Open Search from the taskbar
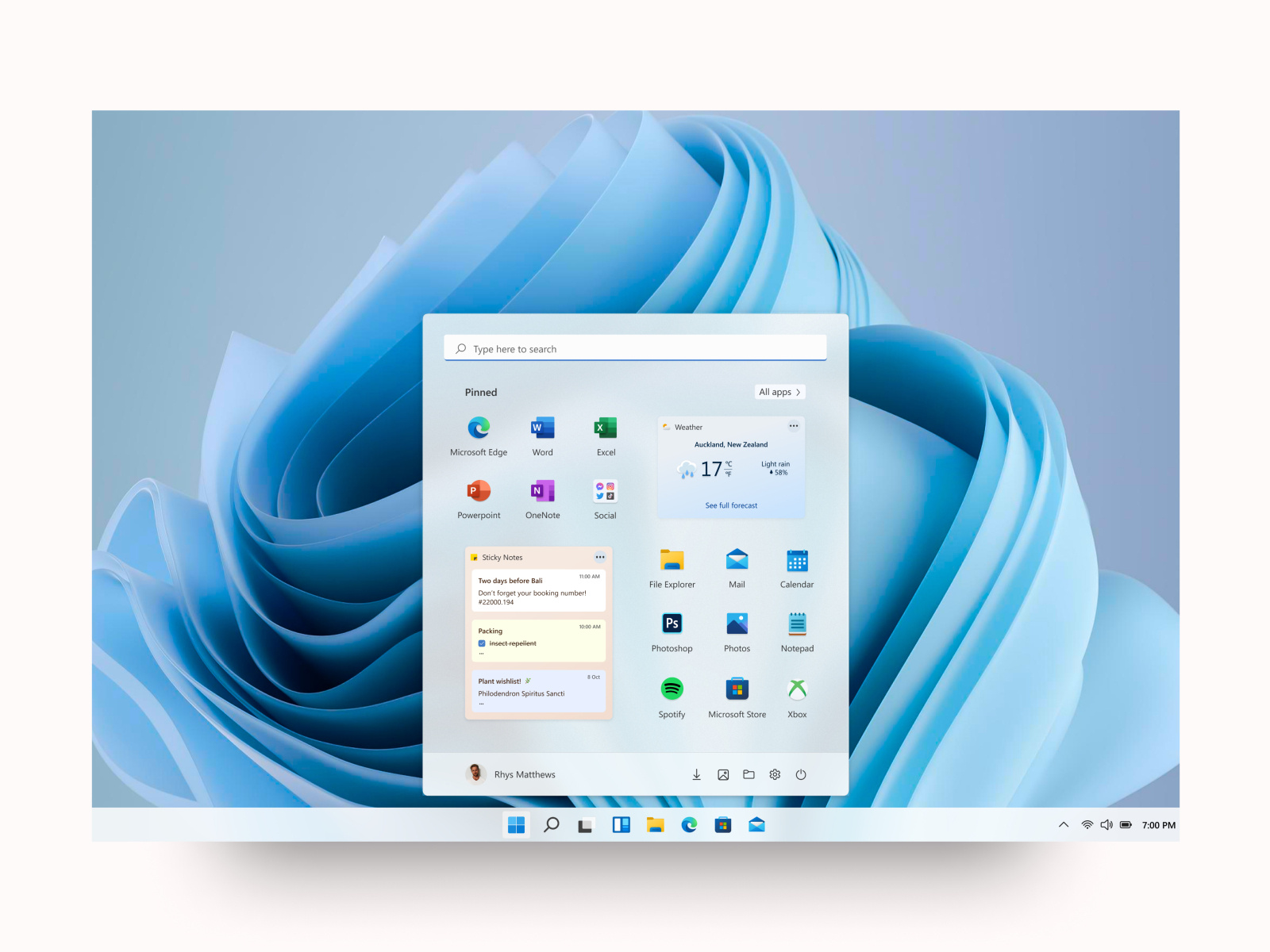Viewport: 1270px width, 952px height. 551,825
